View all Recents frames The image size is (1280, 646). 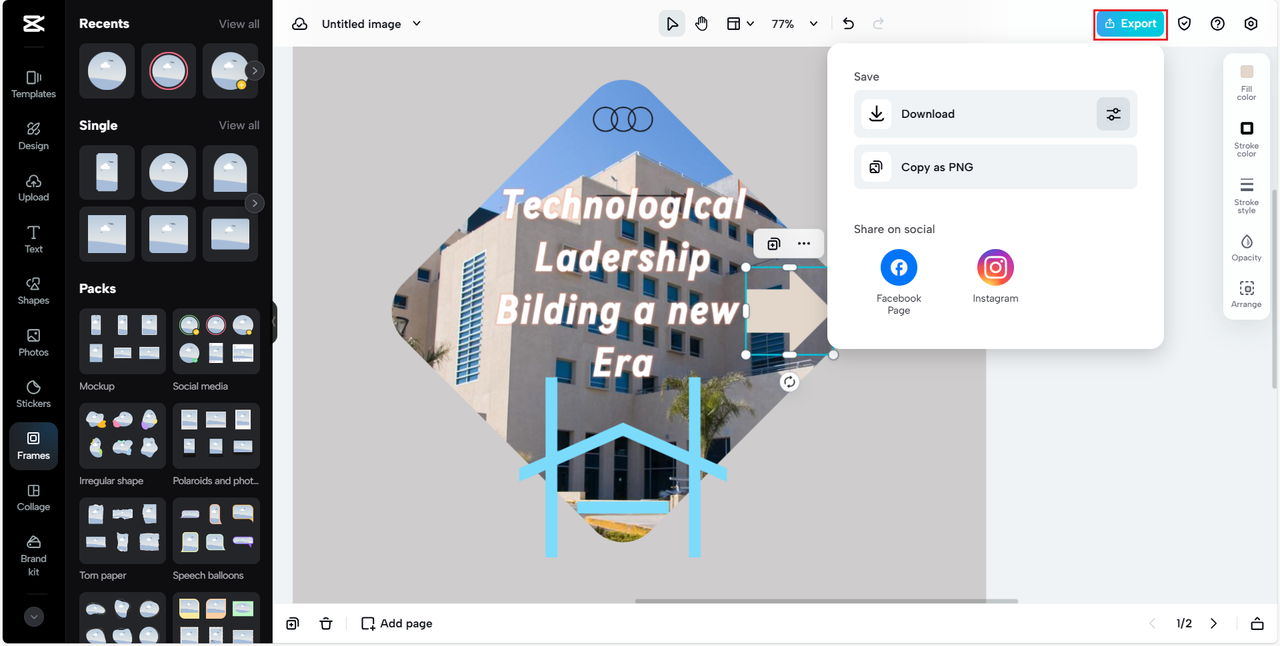click(239, 24)
